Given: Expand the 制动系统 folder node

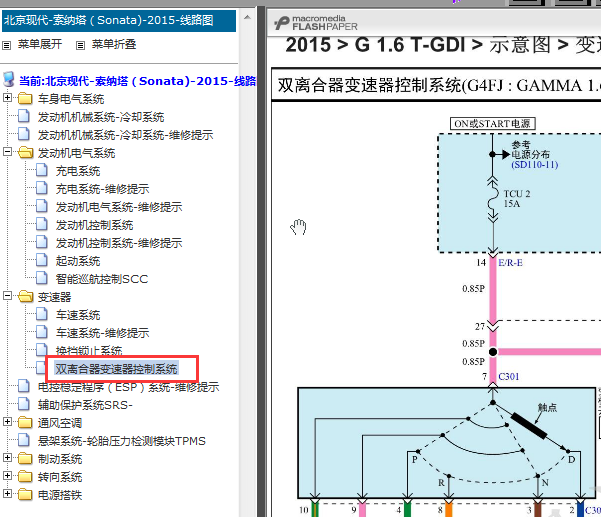Looking at the screenshot, I should click(7, 458).
